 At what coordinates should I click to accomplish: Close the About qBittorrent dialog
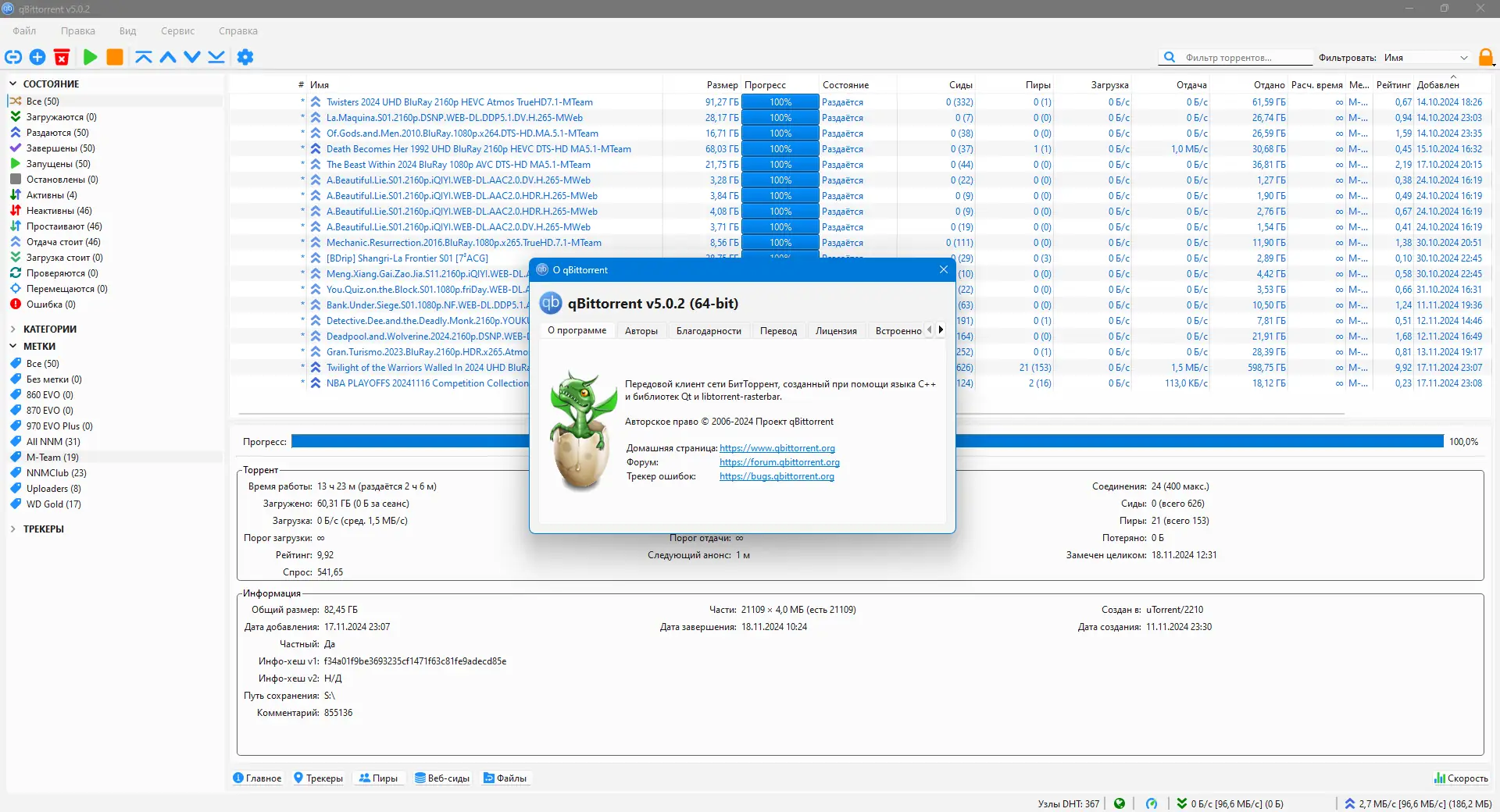[944, 269]
